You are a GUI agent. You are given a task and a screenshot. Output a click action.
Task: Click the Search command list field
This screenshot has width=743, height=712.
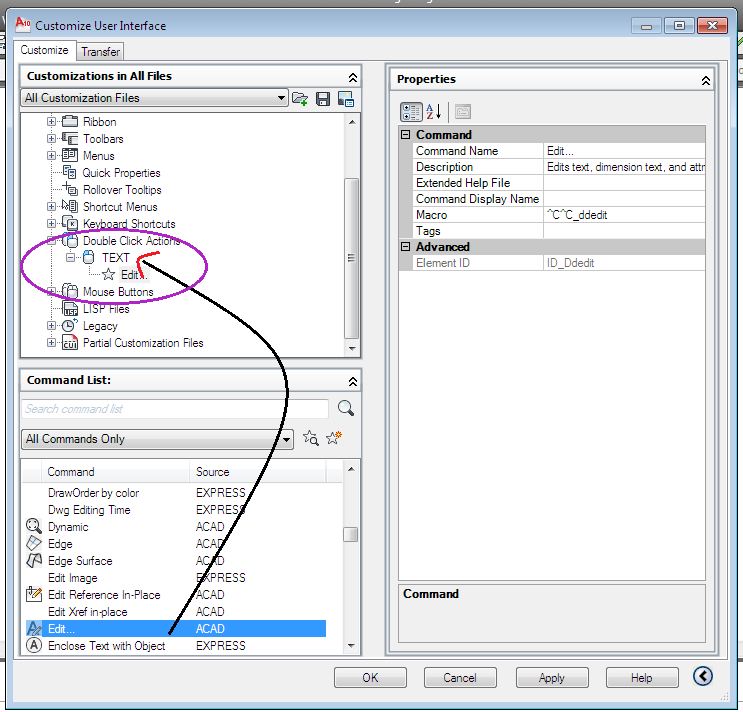click(175, 409)
